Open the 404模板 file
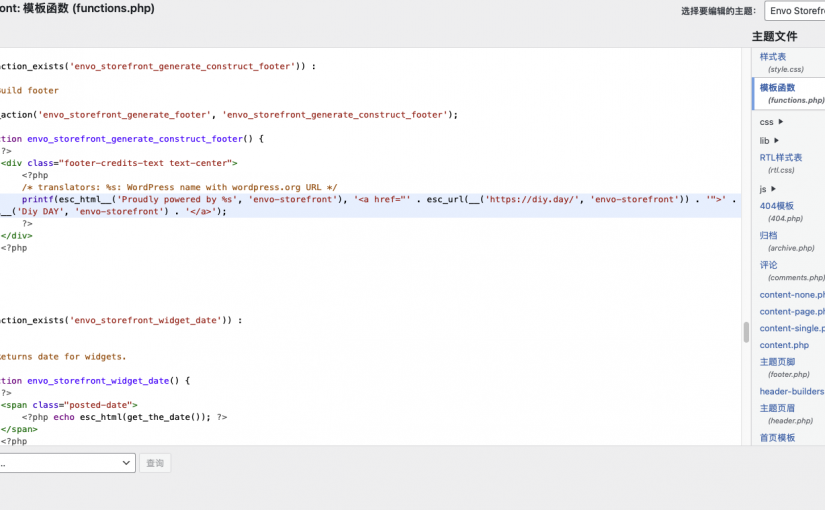Image resolution: width=825 pixels, height=510 pixels. point(777,206)
